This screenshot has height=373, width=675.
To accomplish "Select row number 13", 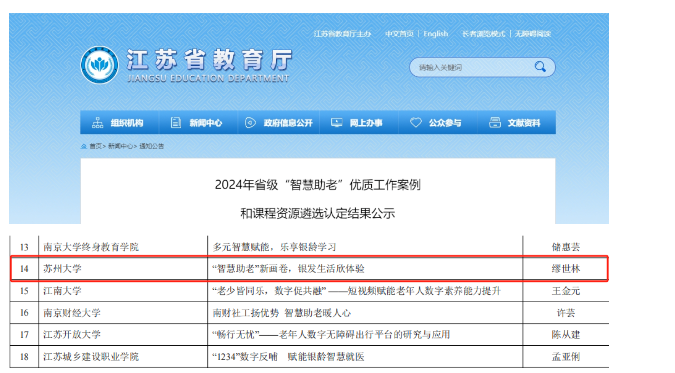I will pyautogui.click(x=24, y=247).
